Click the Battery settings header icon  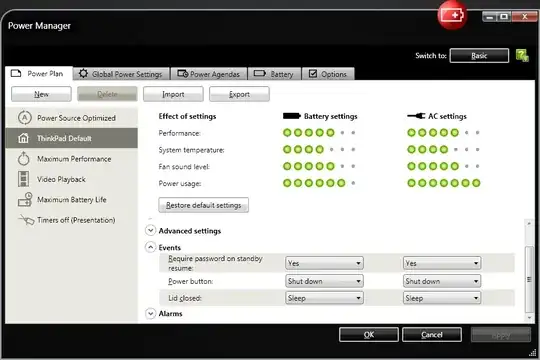pos(292,116)
